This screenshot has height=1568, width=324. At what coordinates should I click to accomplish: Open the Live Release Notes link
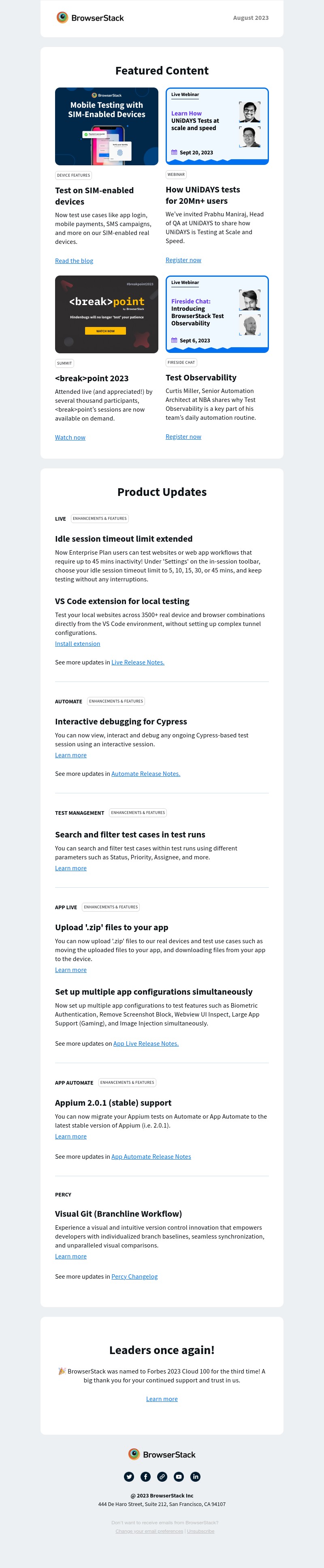point(138,662)
